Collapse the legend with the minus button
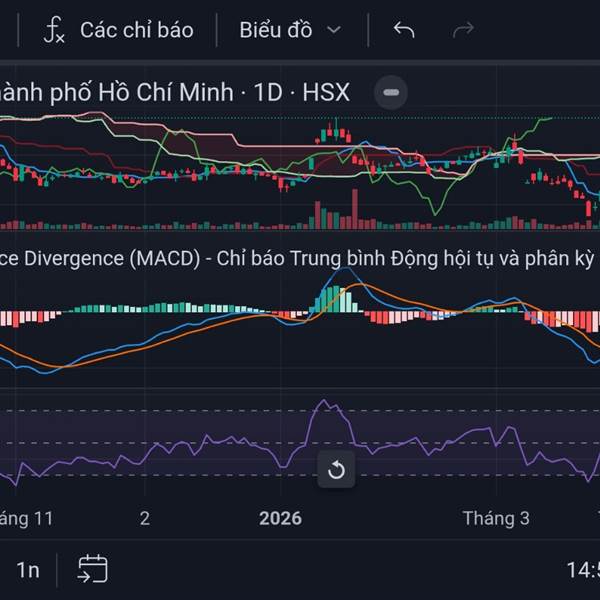 391,93
